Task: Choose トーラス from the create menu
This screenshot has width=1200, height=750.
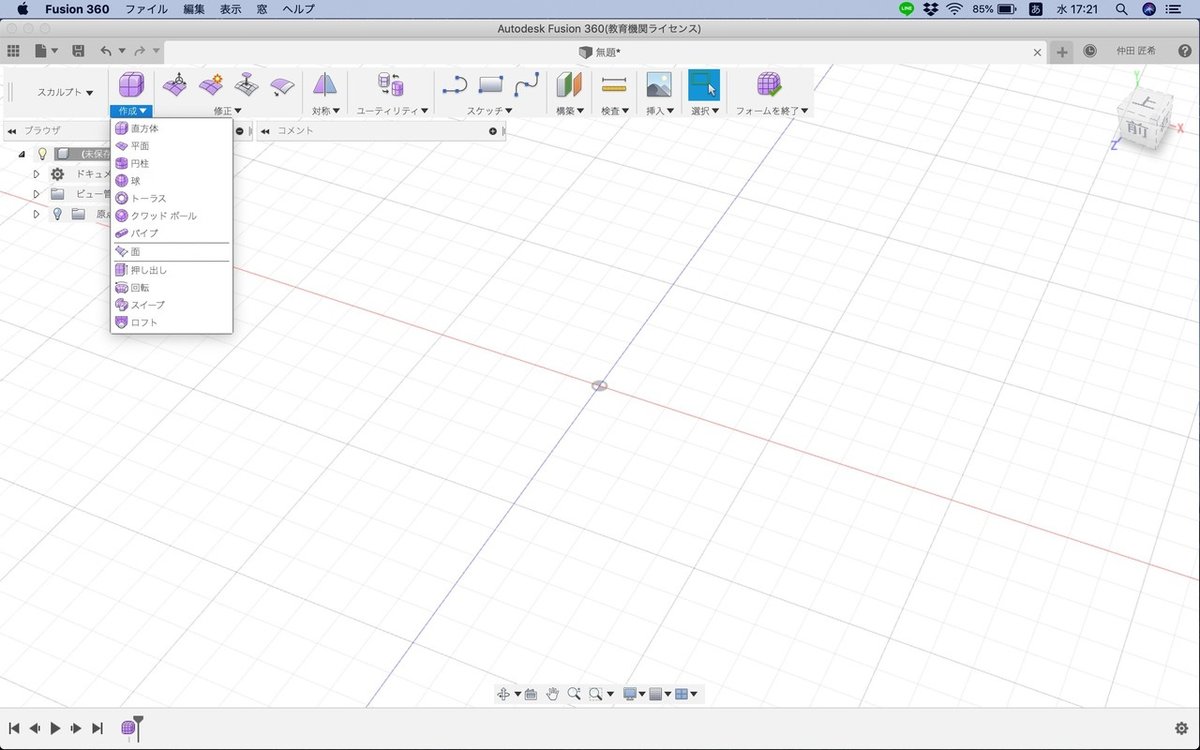Action: pyautogui.click(x=171, y=198)
